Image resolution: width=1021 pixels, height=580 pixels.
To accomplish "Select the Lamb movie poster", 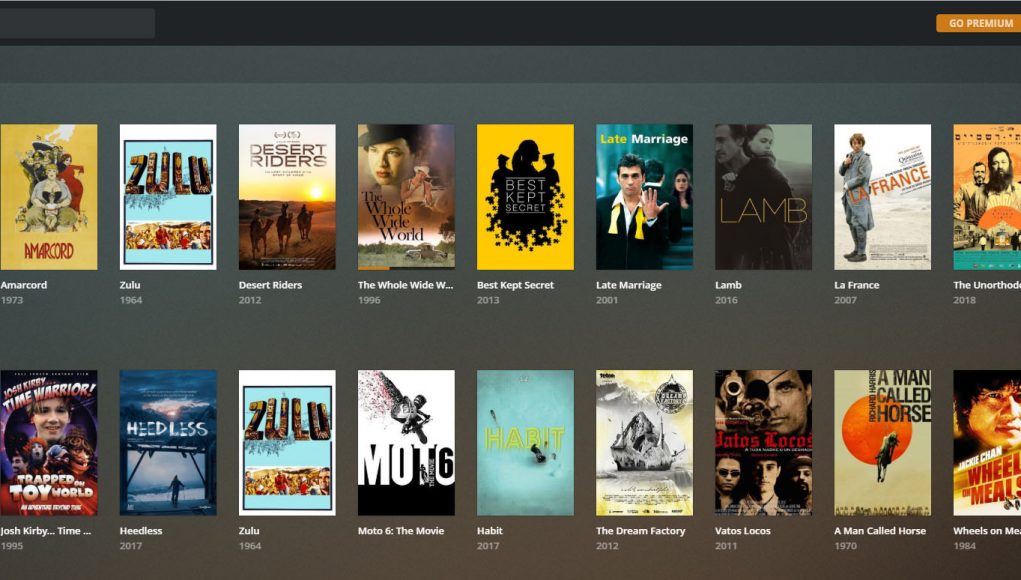I will coord(764,197).
